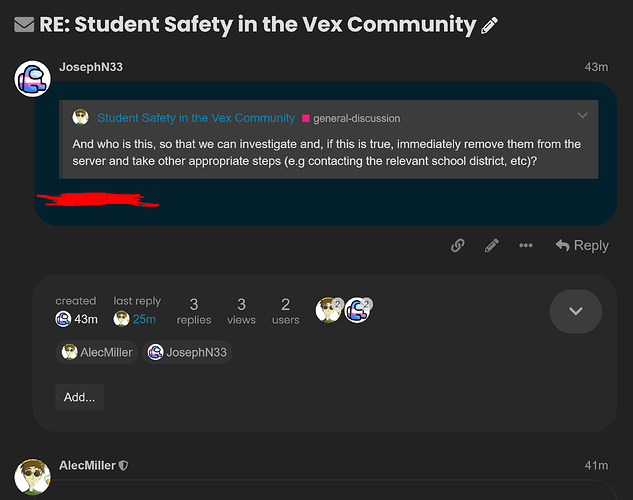Open quoted topic Student Safety link
This screenshot has height=500, width=633.
click(x=196, y=118)
